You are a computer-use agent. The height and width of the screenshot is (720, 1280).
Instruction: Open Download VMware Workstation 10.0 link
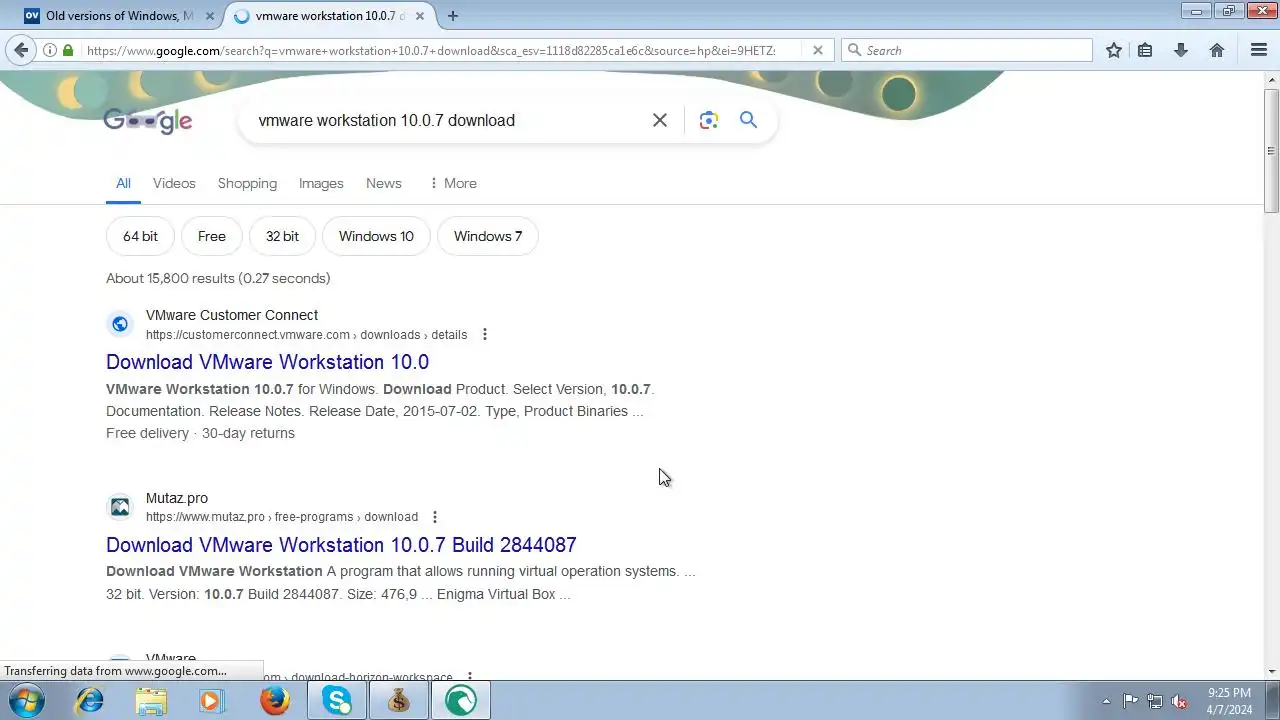[267, 362]
